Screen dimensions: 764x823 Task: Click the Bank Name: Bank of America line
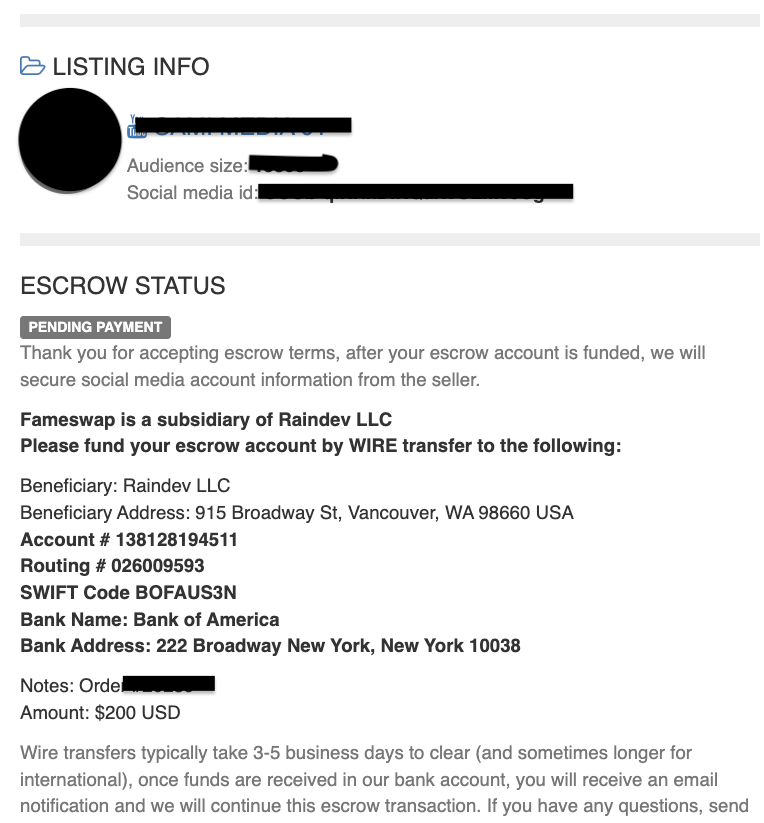pos(150,619)
